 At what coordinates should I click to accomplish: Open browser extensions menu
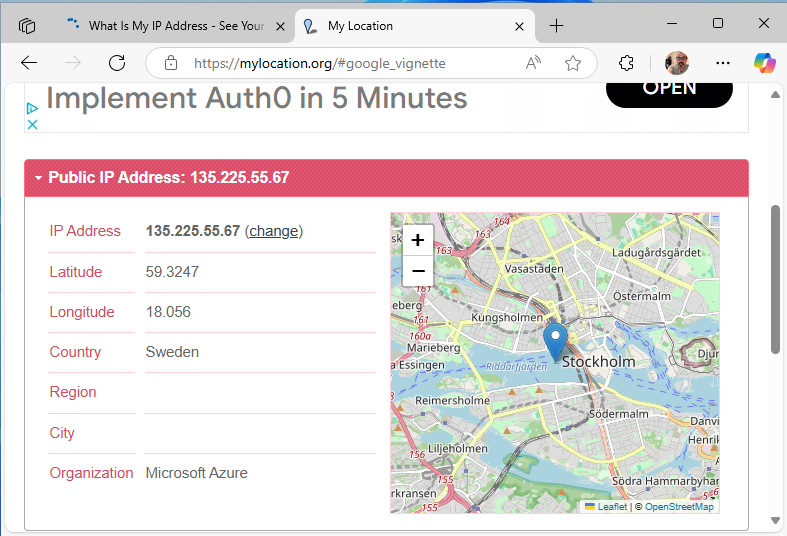point(626,63)
